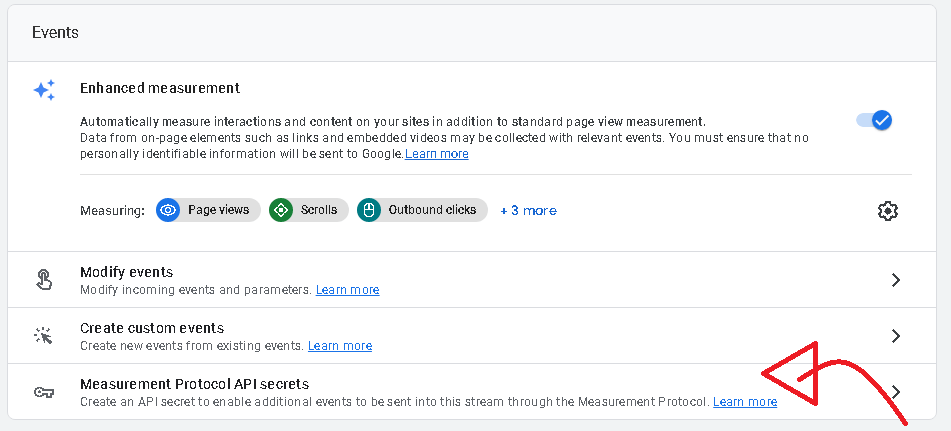Open enhanced measurement settings gear

click(887, 211)
